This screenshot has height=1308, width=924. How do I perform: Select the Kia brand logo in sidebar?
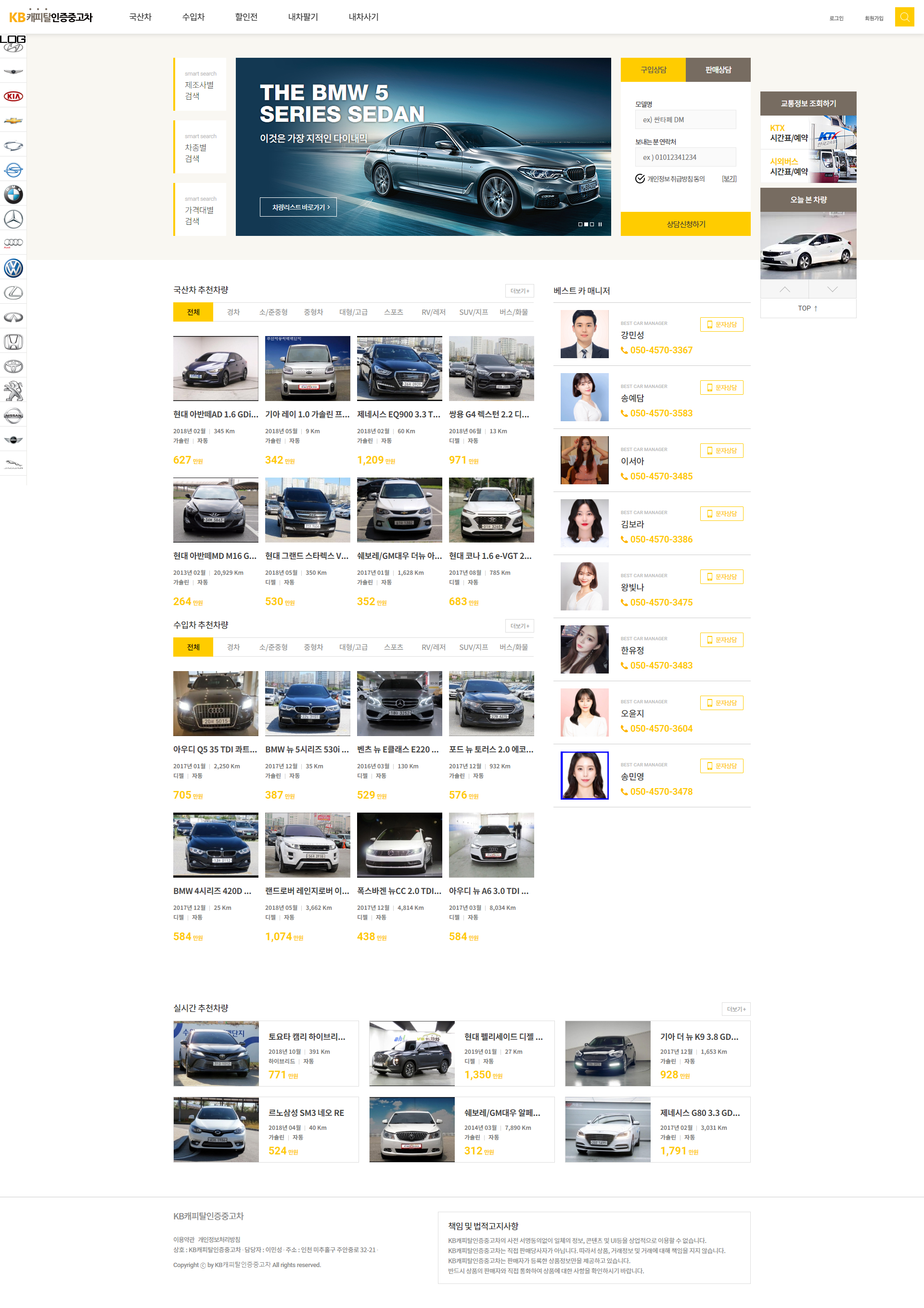13,96
